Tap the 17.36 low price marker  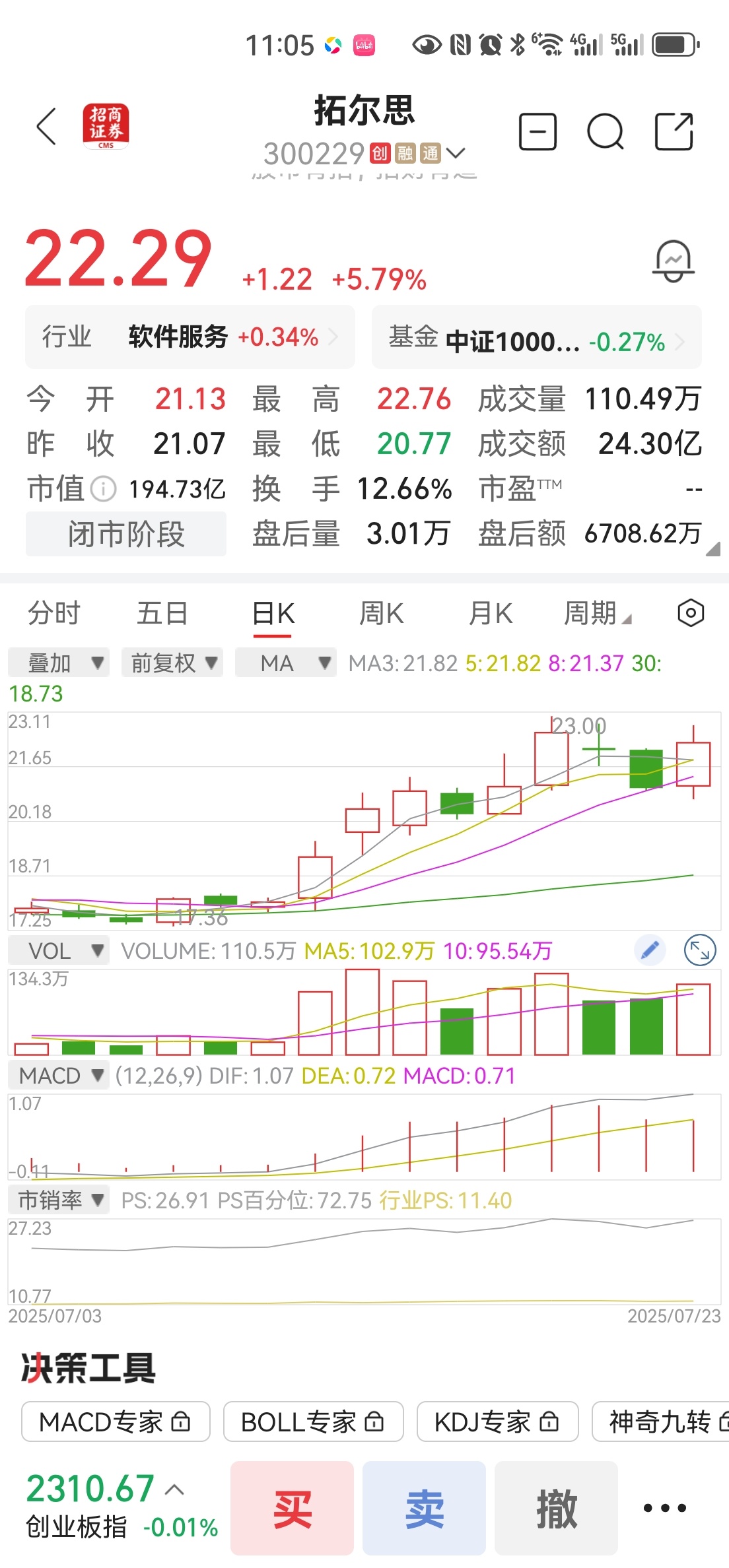[x=201, y=917]
